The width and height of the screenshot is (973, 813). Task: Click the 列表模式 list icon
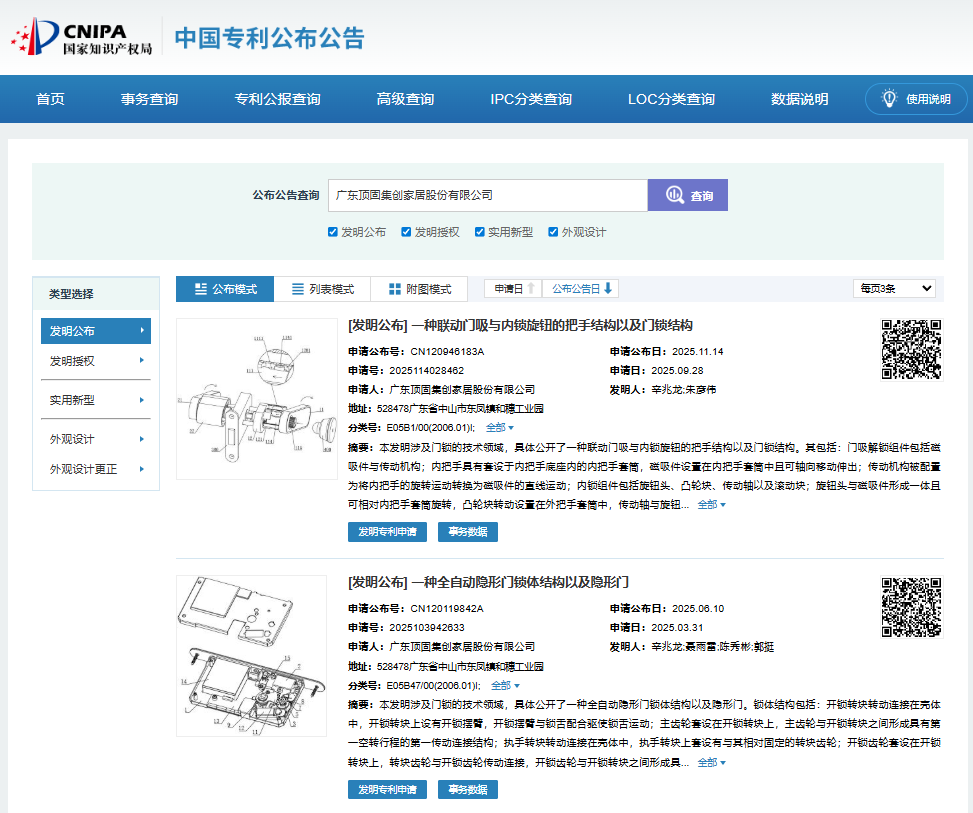[298, 289]
